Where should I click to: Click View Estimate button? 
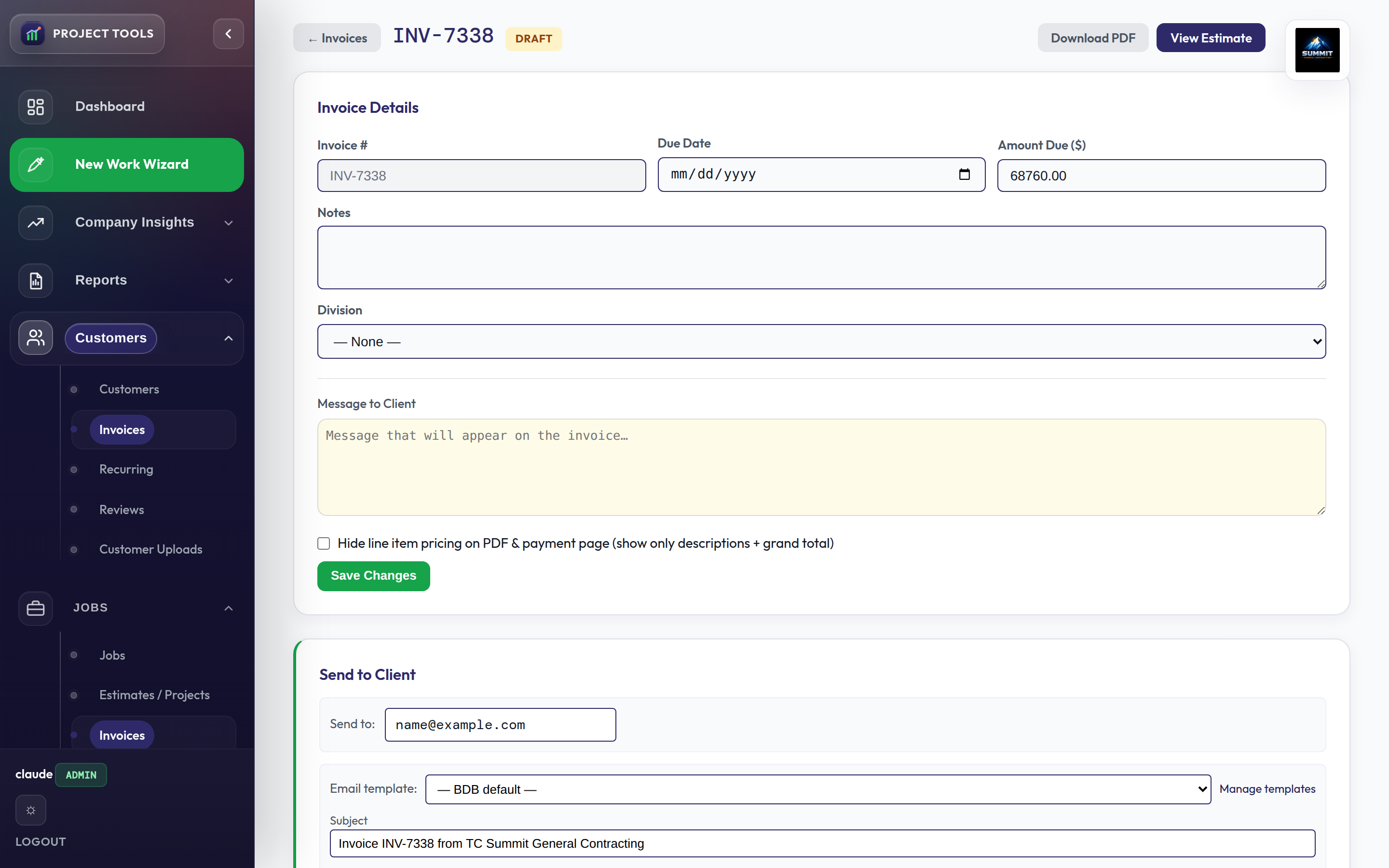[x=1211, y=38]
